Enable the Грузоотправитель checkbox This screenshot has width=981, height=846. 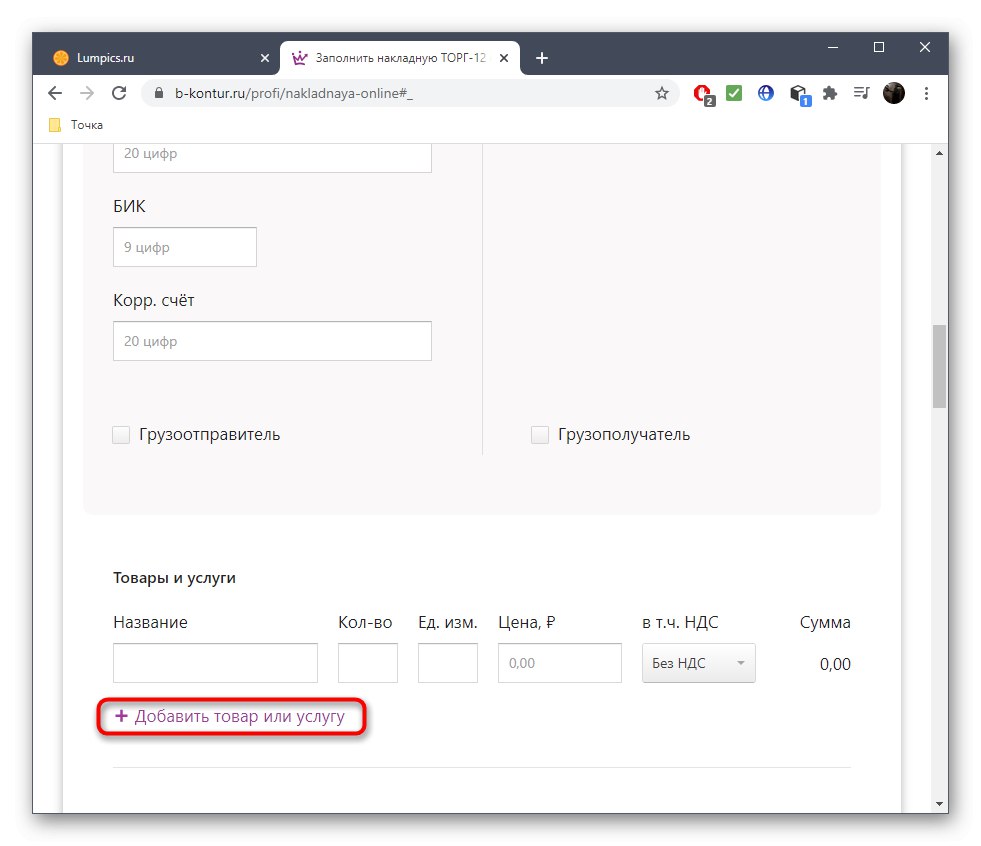[121, 434]
